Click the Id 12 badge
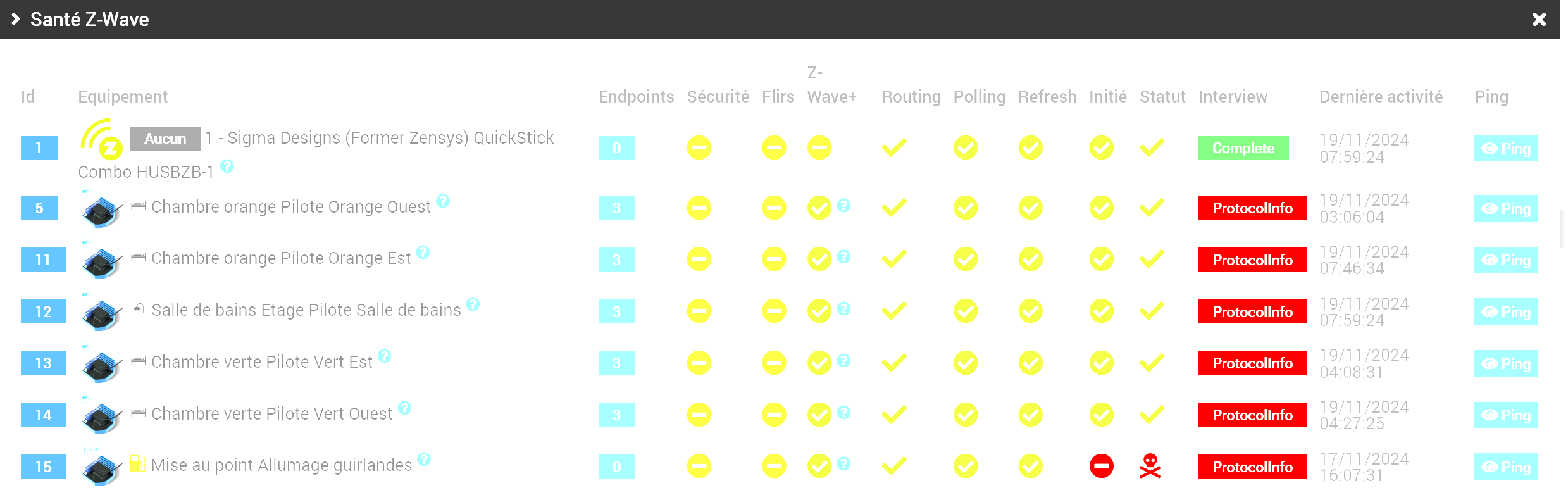The width and height of the screenshot is (1568, 495). click(43, 311)
